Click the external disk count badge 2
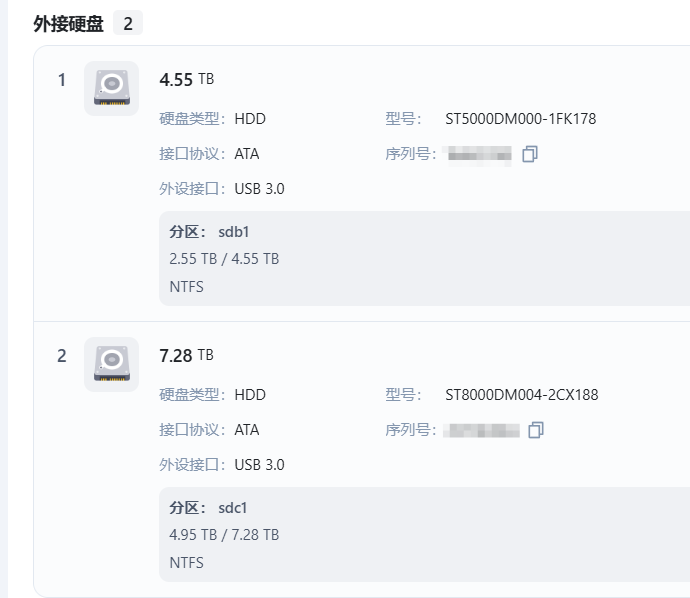The height and width of the screenshot is (598, 690). [128, 23]
